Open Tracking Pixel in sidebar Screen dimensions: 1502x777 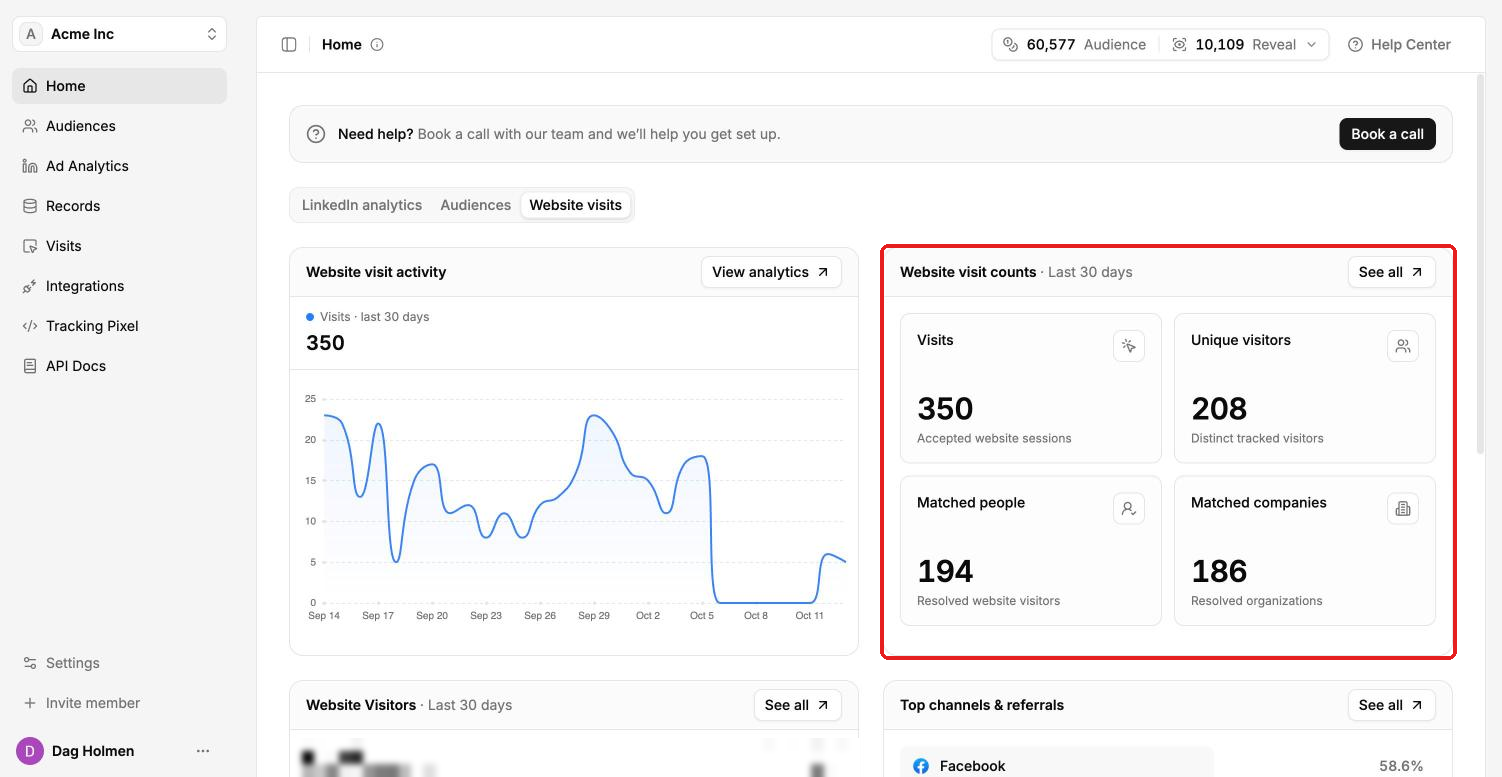pos(119,326)
